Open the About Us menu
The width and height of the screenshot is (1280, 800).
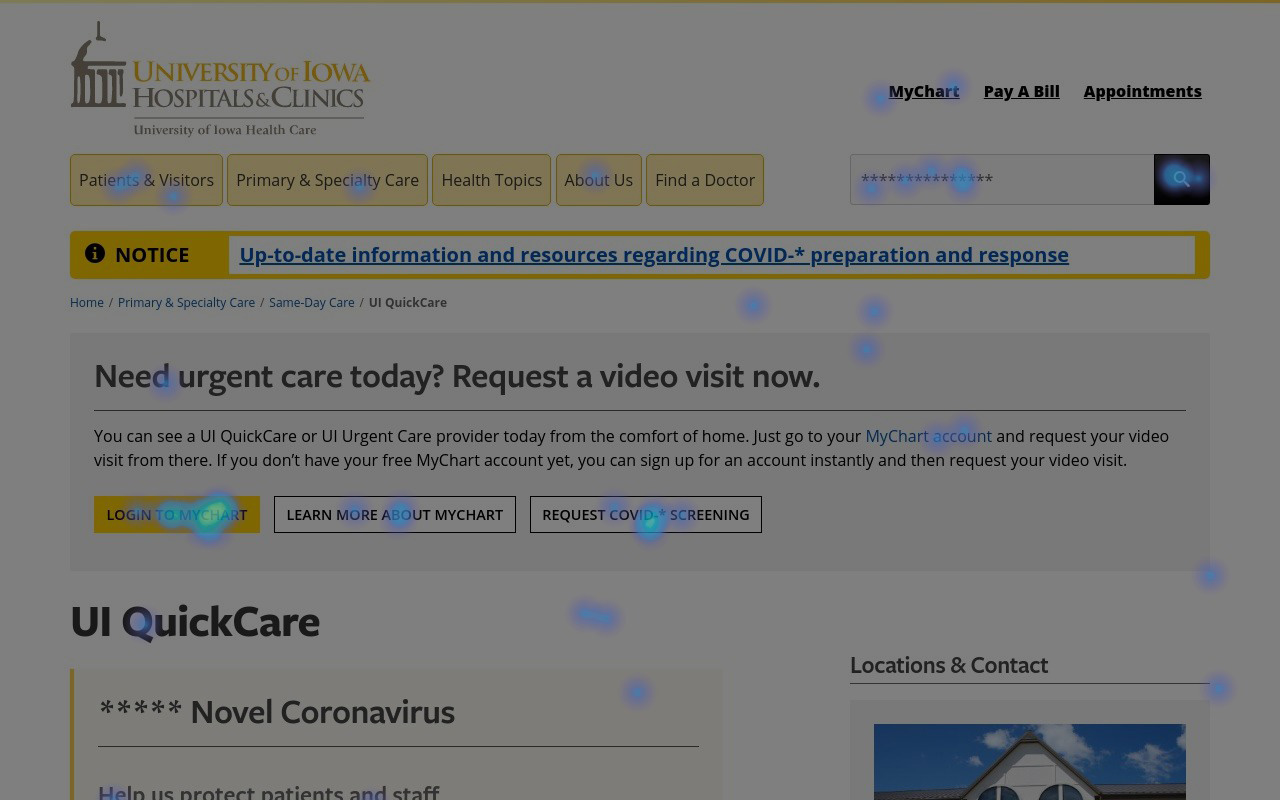point(598,180)
